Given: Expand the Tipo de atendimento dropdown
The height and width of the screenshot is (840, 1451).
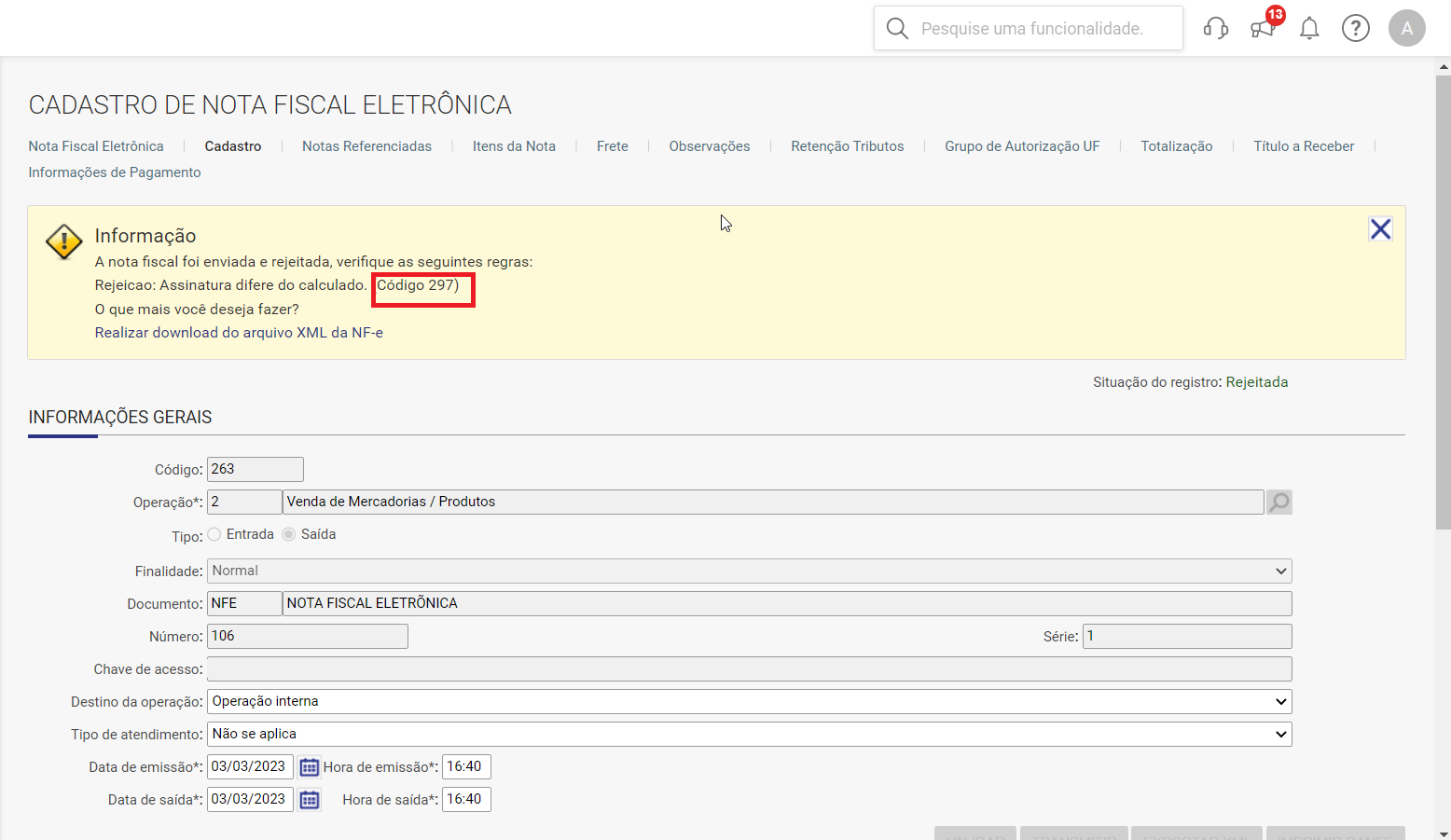Looking at the screenshot, I should click(x=750, y=734).
